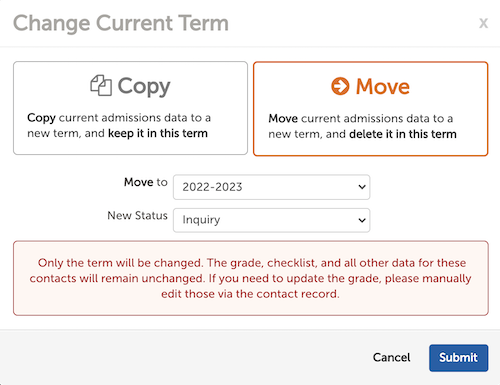Click the orange Move arrow circle icon
Viewport: 500px width, 385px height.
click(340, 86)
